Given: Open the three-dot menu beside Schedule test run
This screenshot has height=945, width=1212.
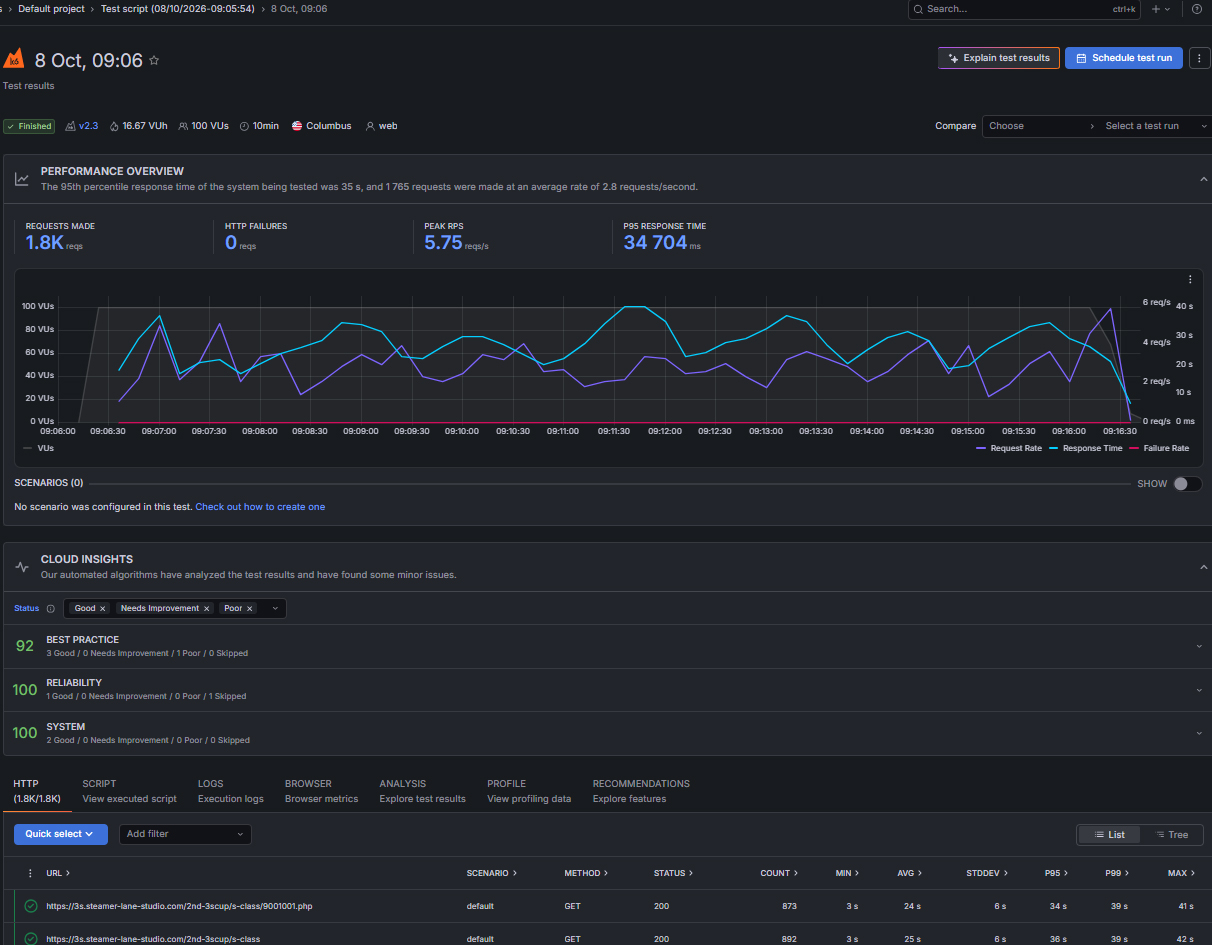Looking at the screenshot, I should (1199, 58).
